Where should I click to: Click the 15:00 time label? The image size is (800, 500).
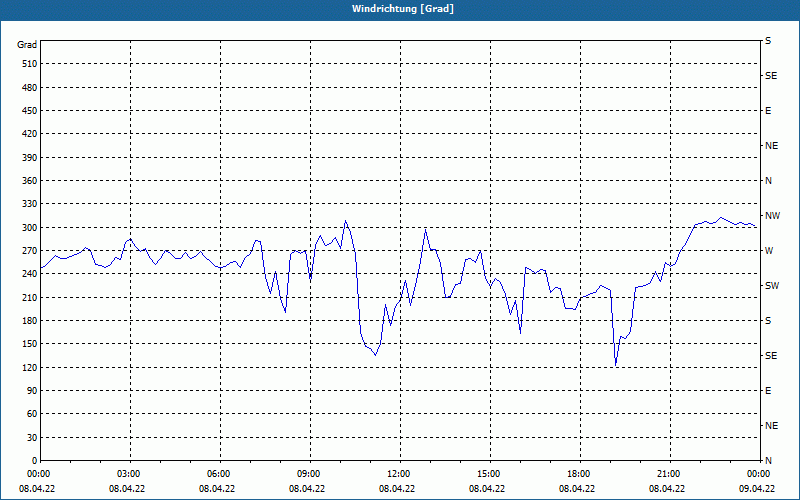(490, 473)
